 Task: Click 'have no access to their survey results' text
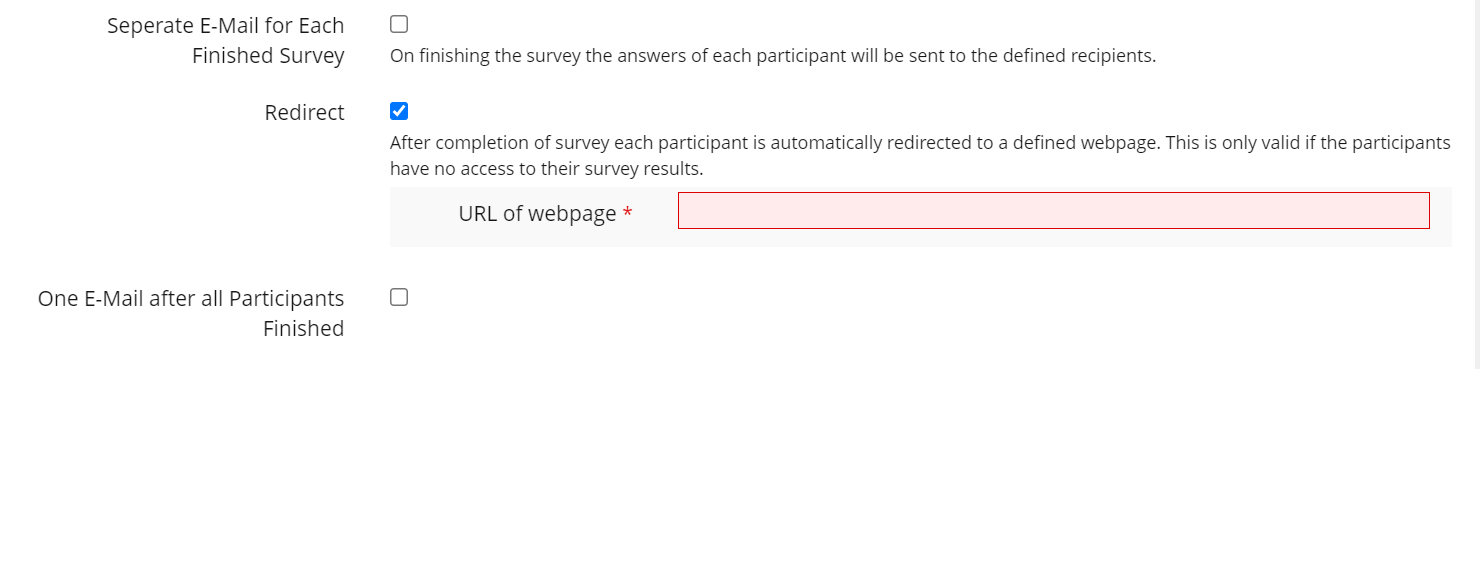[546, 169]
